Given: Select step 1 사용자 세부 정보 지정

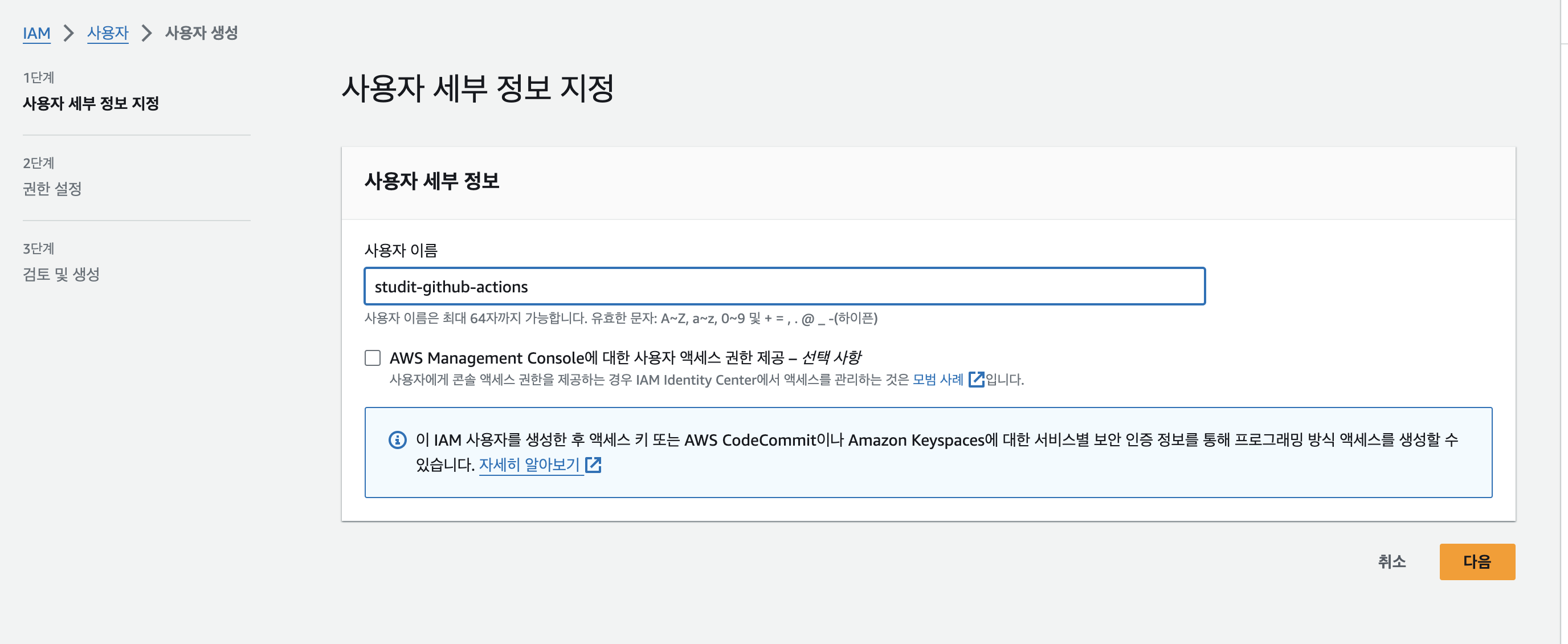Looking at the screenshot, I should pyautogui.click(x=91, y=104).
